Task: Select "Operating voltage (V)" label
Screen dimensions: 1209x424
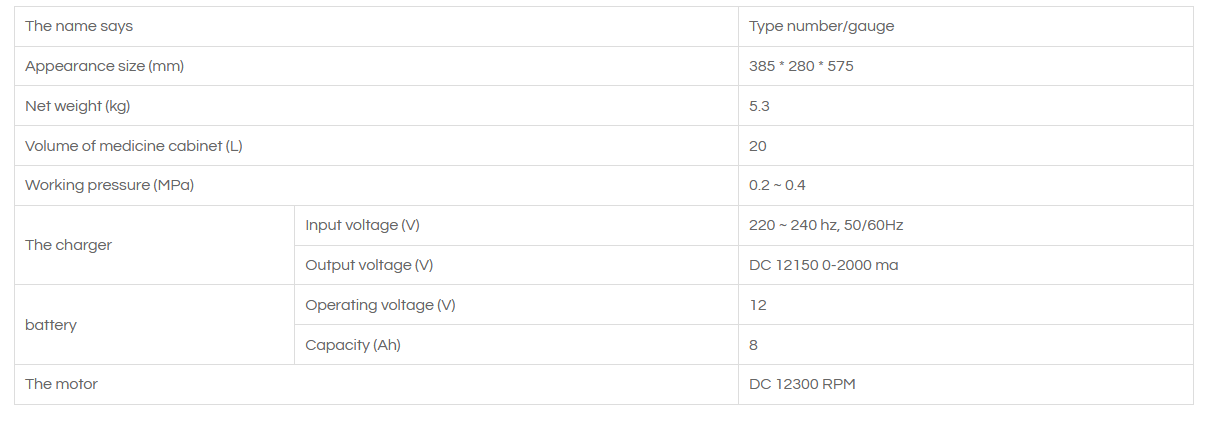Action: tap(380, 305)
